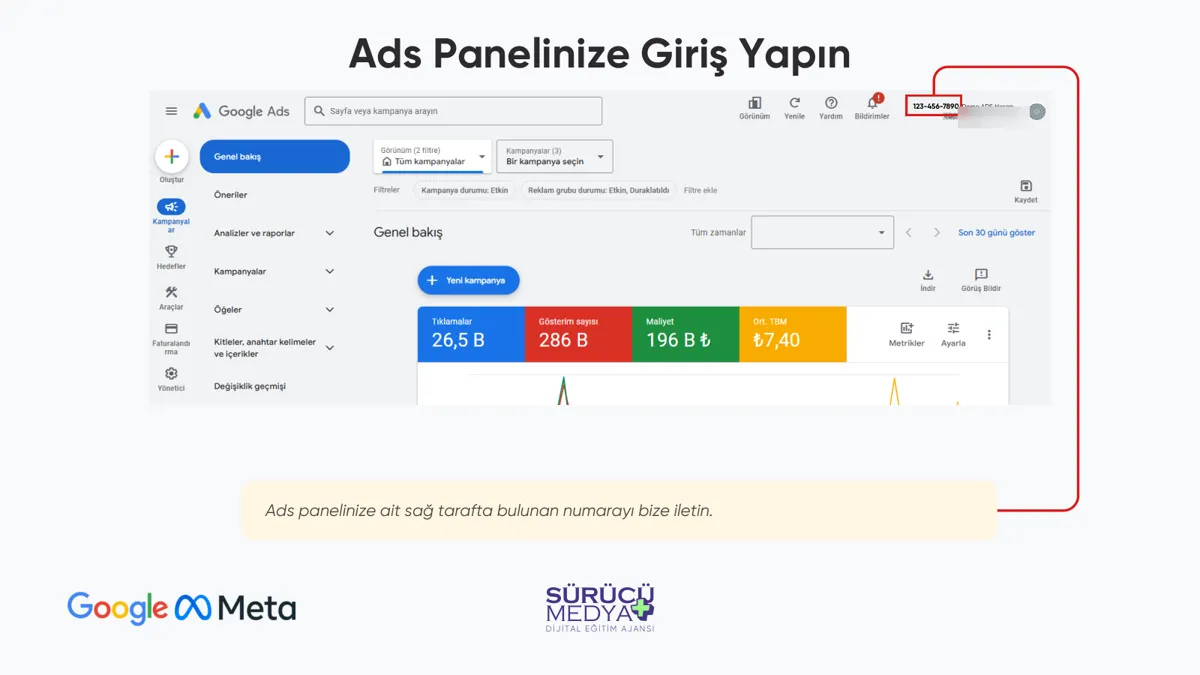Open Yardım help icon
Image resolution: width=1200 pixels, height=675 pixels.
point(831,103)
